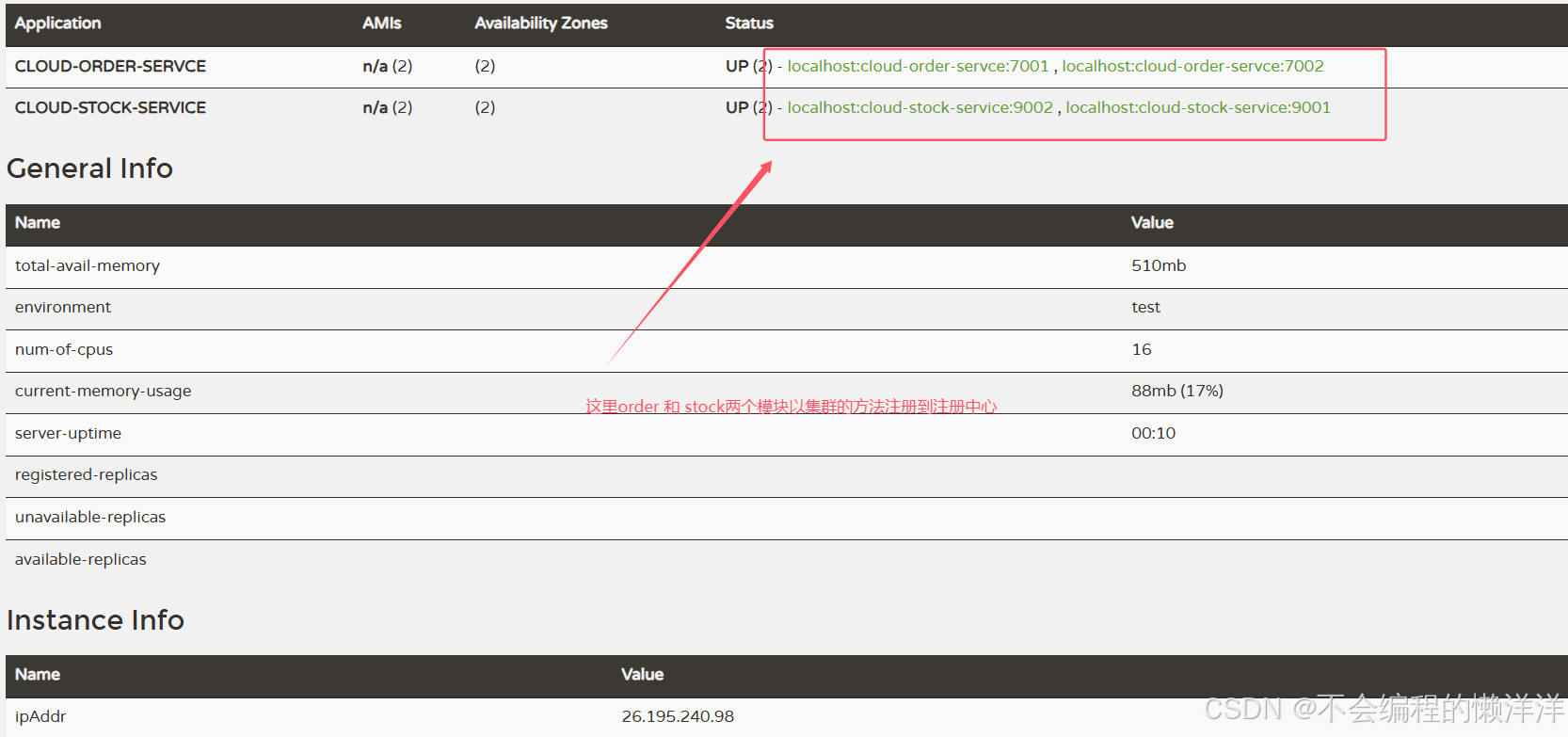Click the environment row name

click(x=63, y=308)
